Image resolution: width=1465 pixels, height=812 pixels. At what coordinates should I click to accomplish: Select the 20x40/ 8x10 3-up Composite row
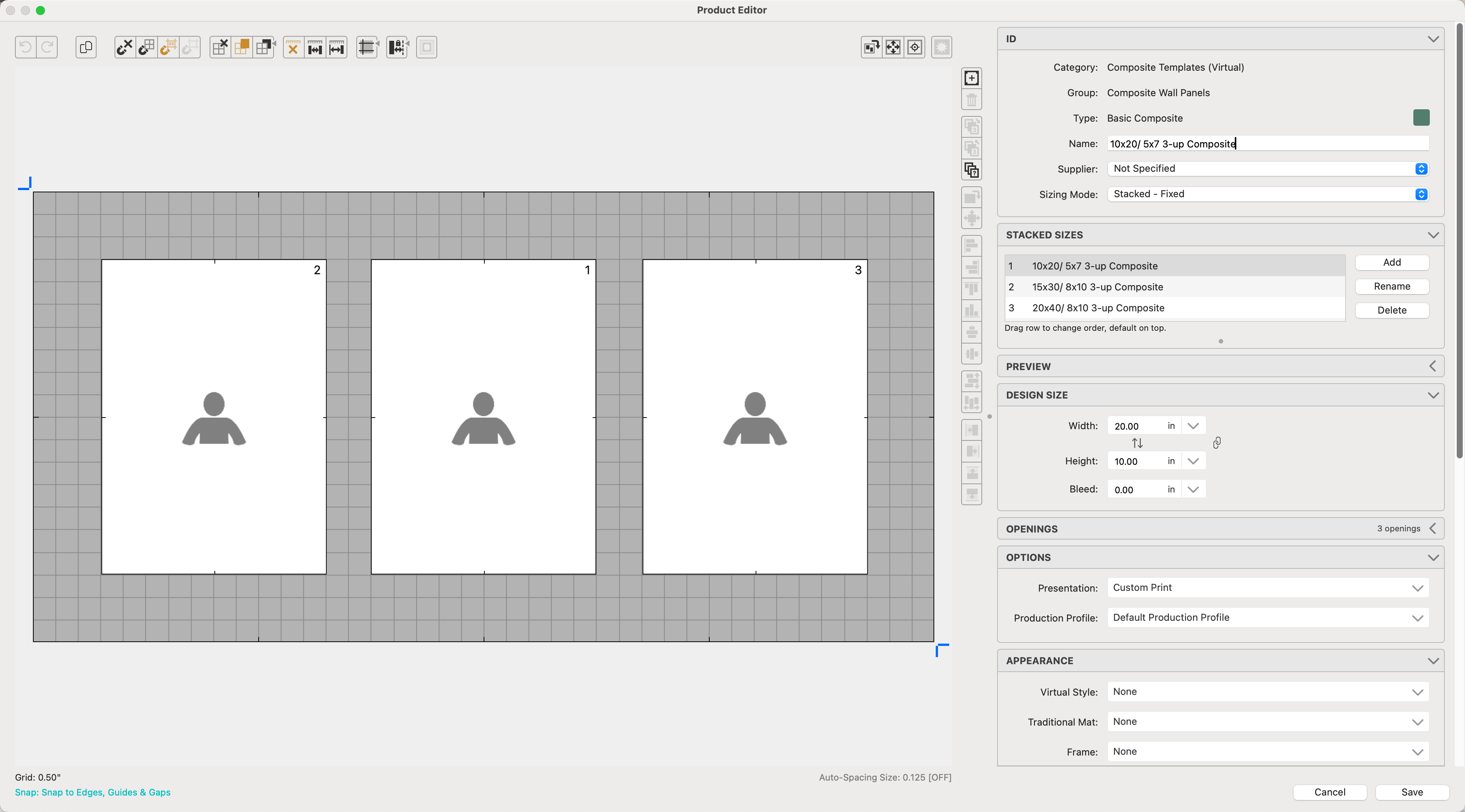coord(1097,308)
